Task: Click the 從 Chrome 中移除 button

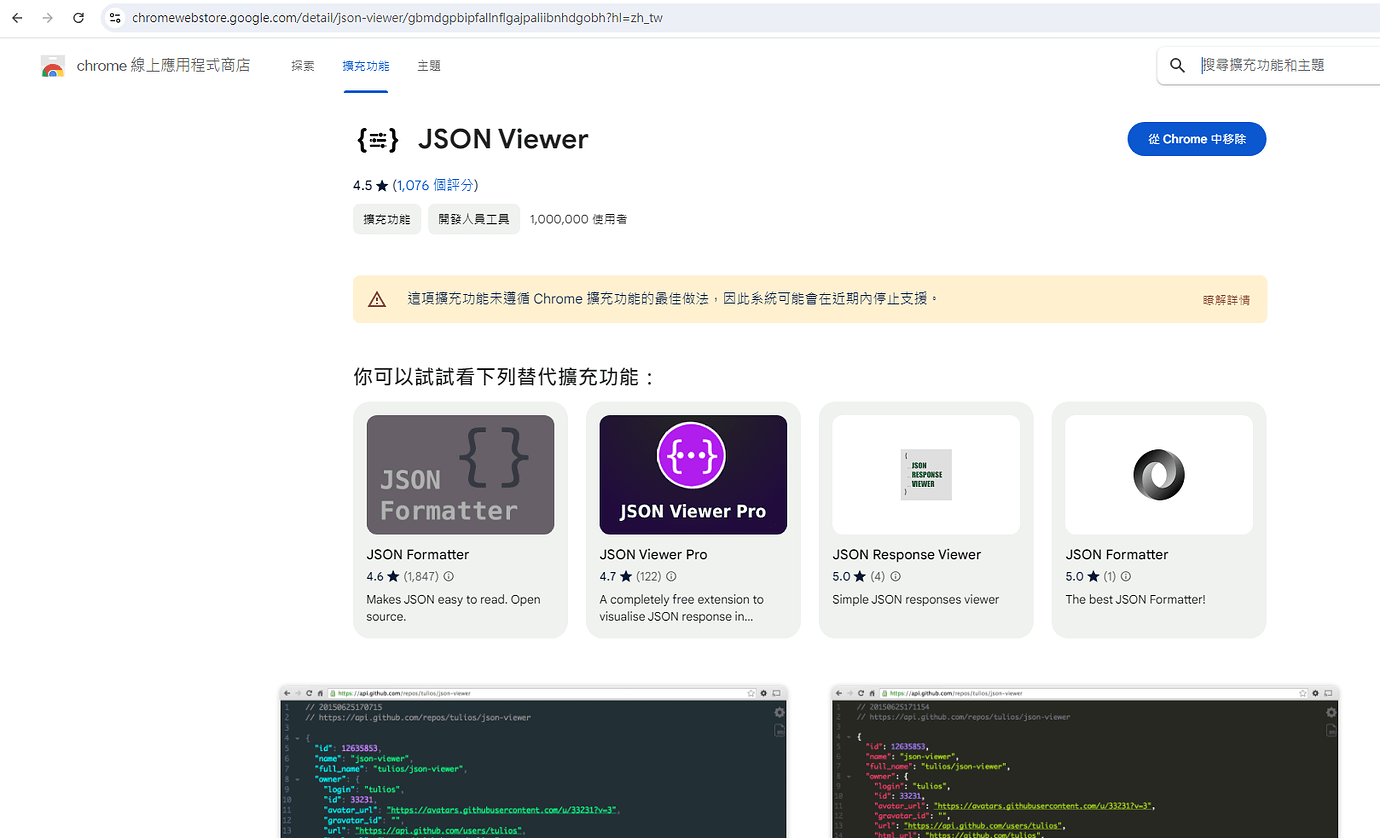Action: pos(1196,139)
